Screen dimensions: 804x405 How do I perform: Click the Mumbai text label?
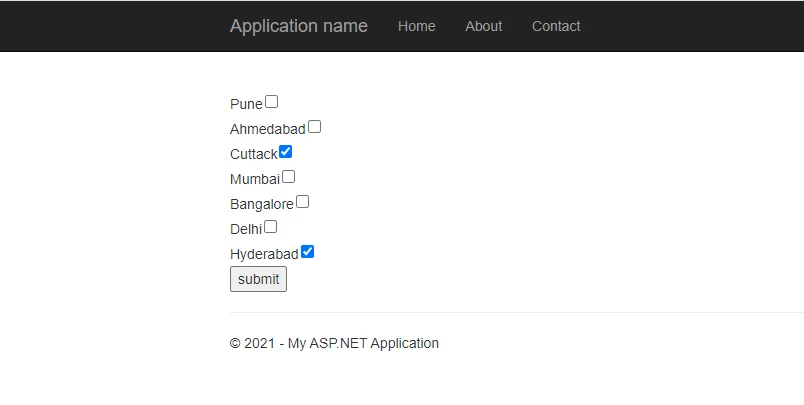pyautogui.click(x=255, y=179)
